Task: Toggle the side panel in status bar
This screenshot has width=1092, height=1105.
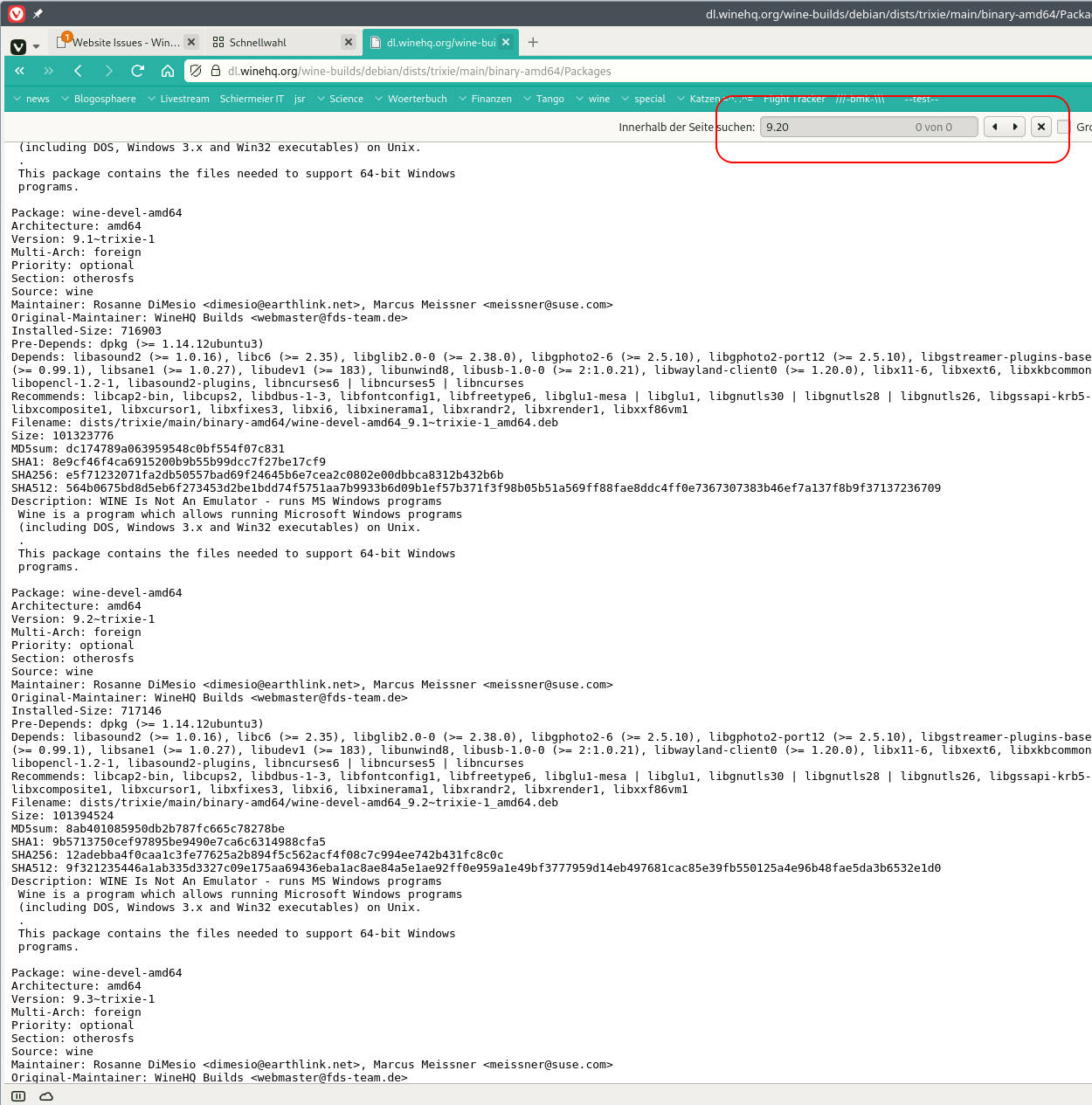Action: pos(18,1096)
